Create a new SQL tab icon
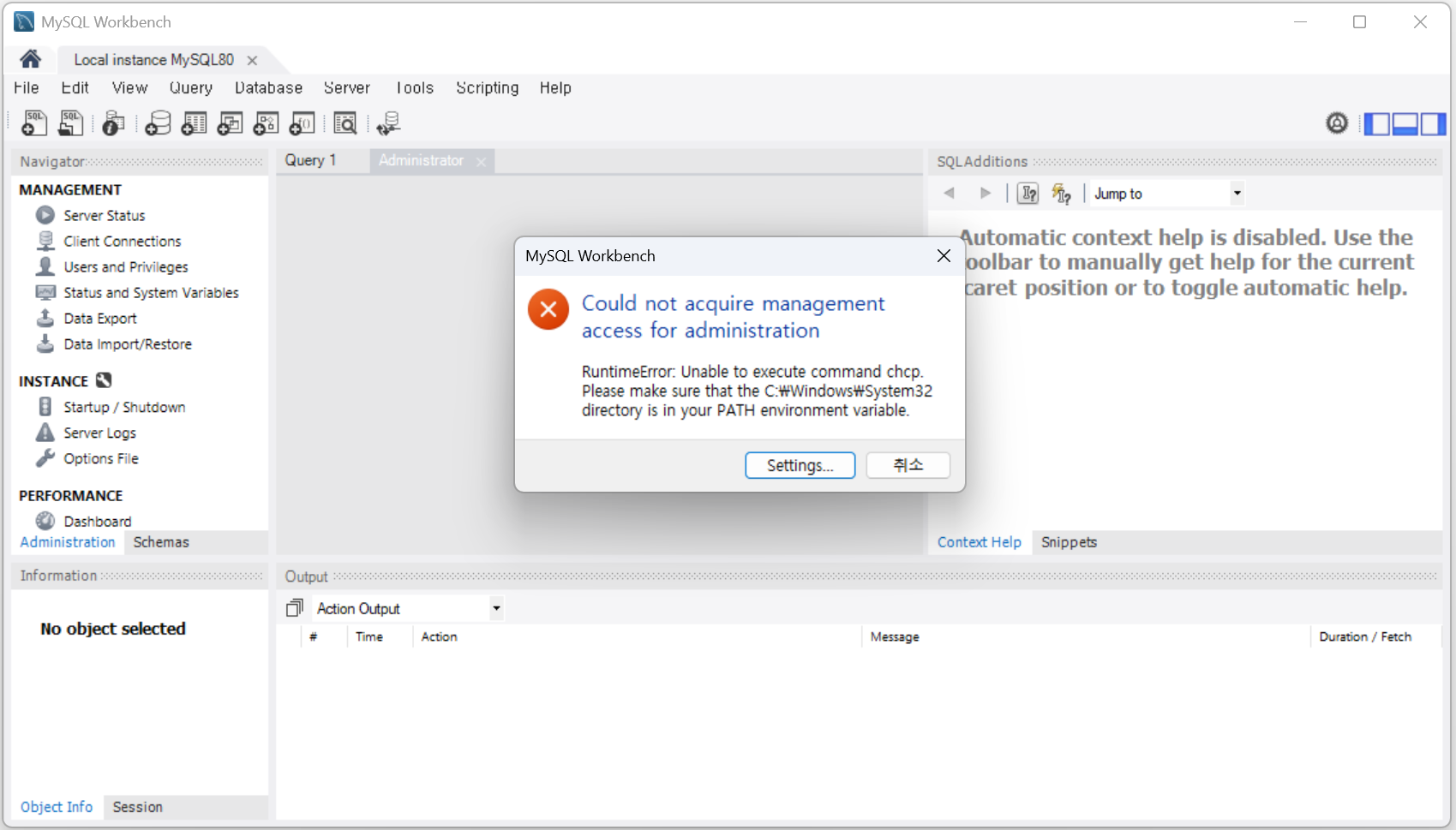Viewport: 1456px width, 830px height. [34, 123]
